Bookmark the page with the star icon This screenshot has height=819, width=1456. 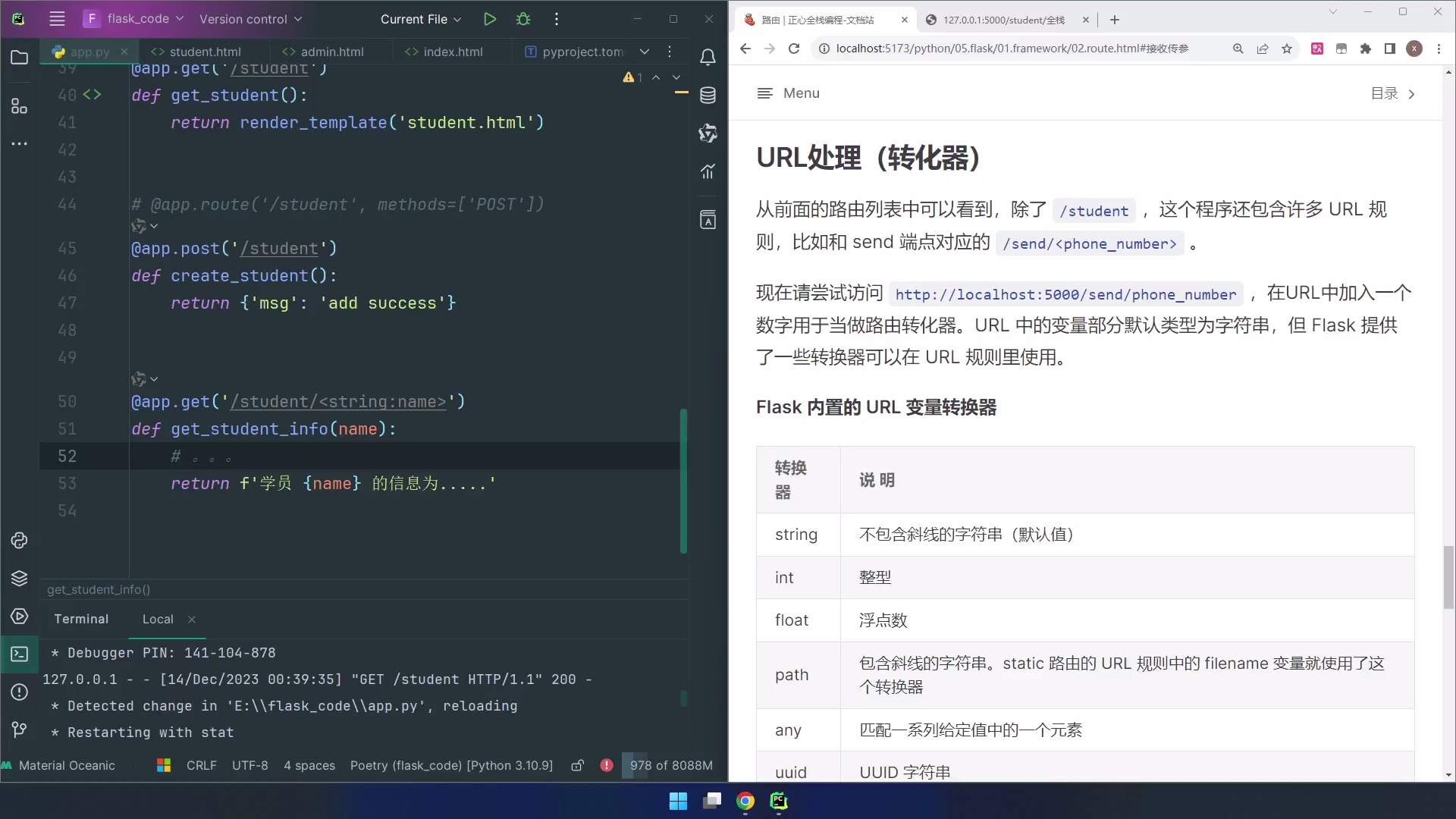click(1287, 49)
